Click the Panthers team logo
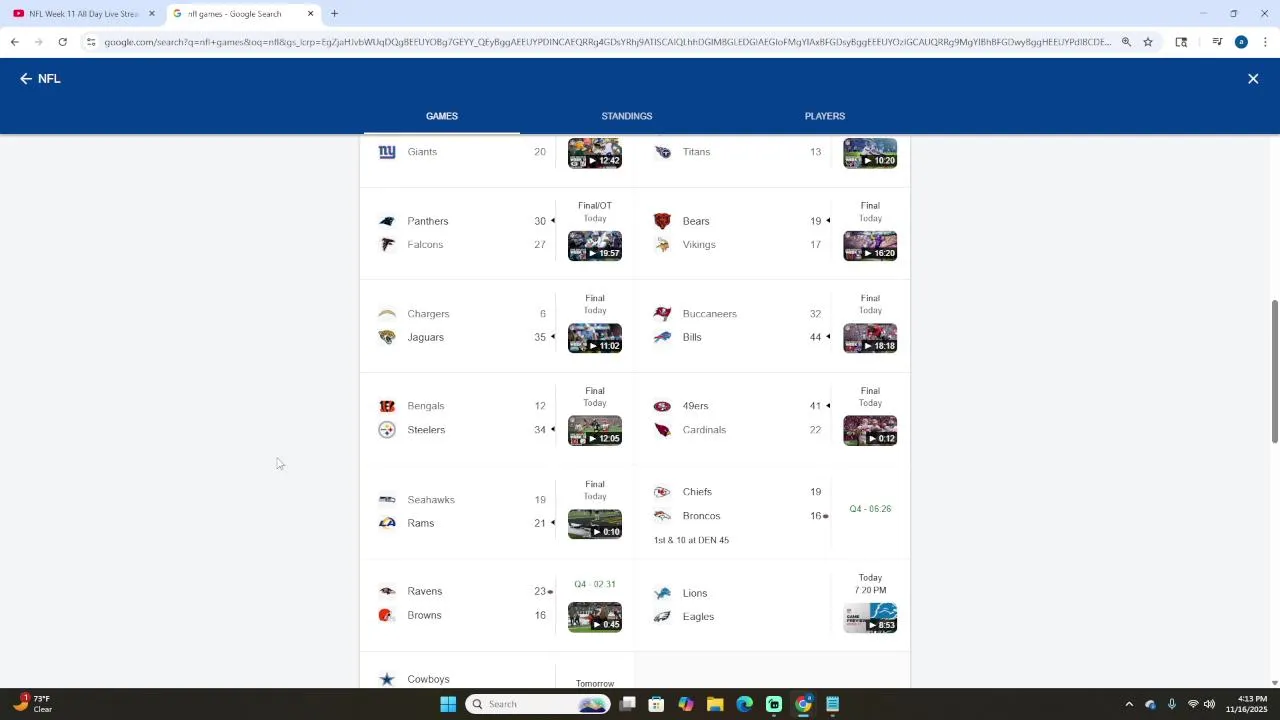The image size is (1280, 720). coord(387,221)
